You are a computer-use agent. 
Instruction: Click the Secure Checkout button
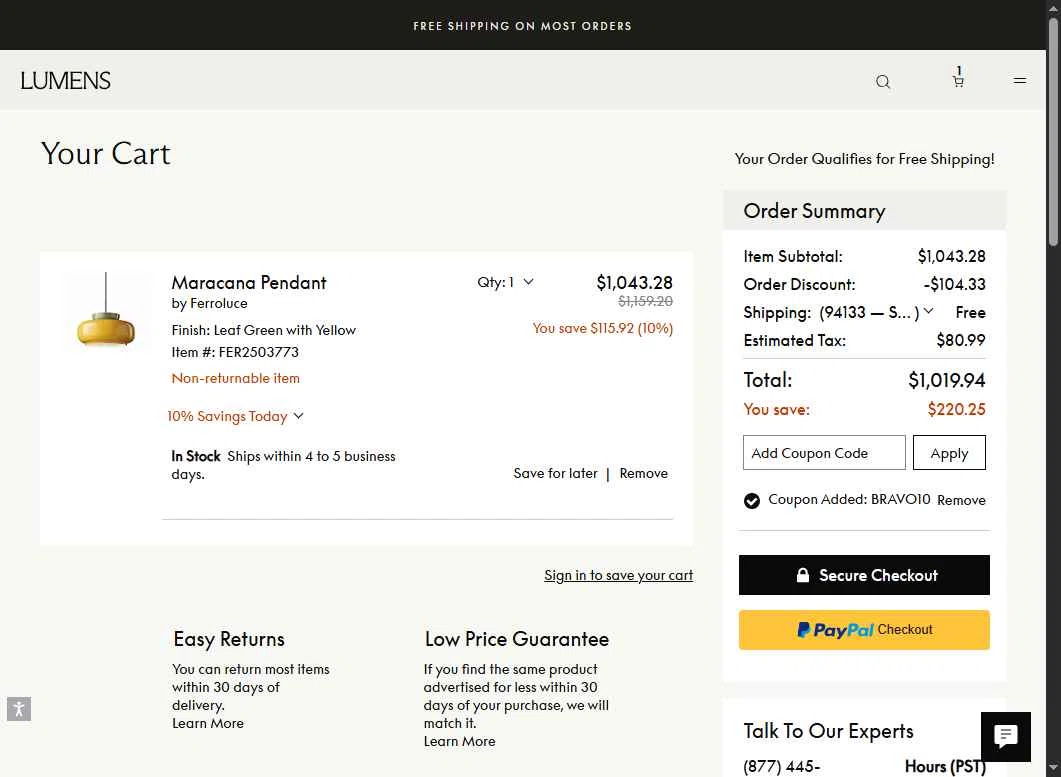[x=864, y=575]
